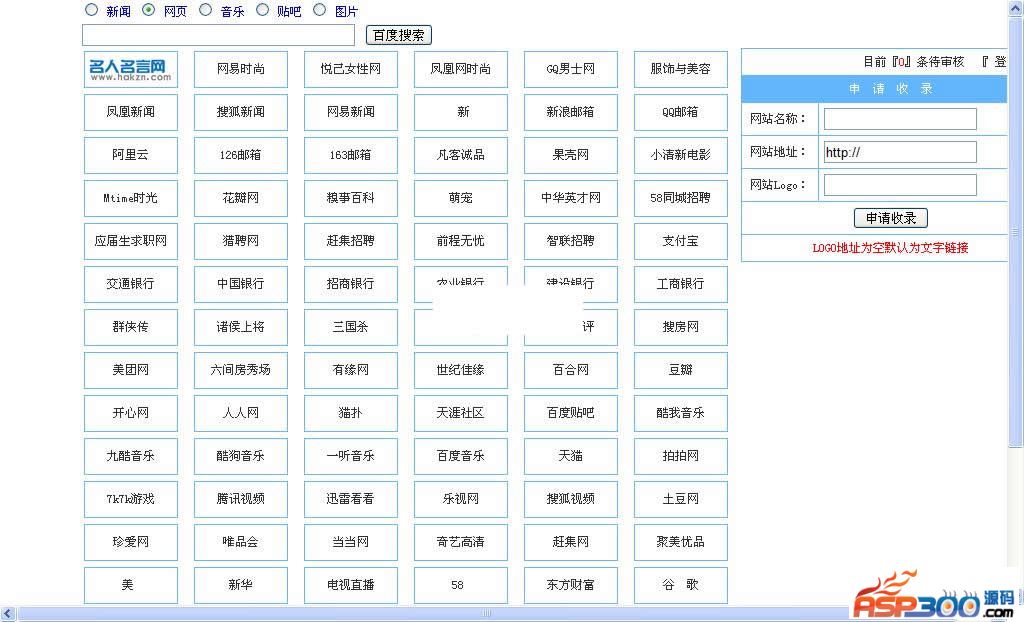Open the 群侠传 link
The image size is (1024, 622).
point(131,327)
